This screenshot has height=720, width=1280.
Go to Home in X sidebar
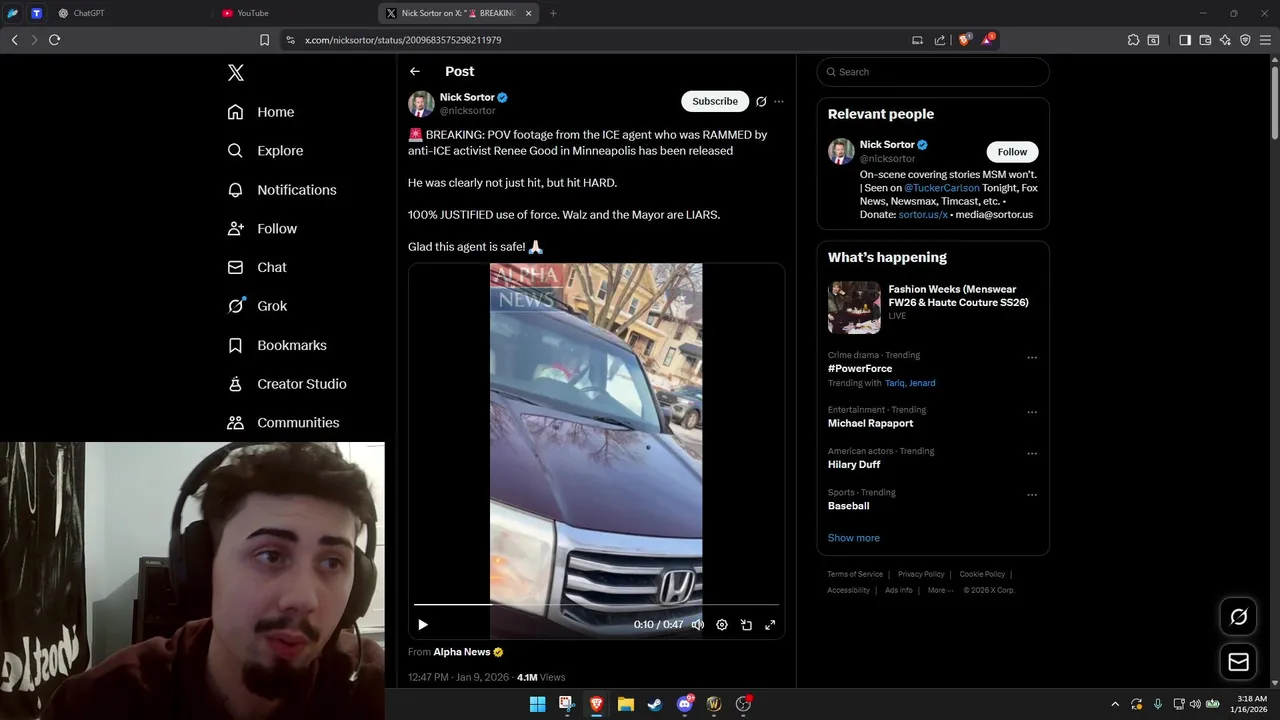coord(261,112)
